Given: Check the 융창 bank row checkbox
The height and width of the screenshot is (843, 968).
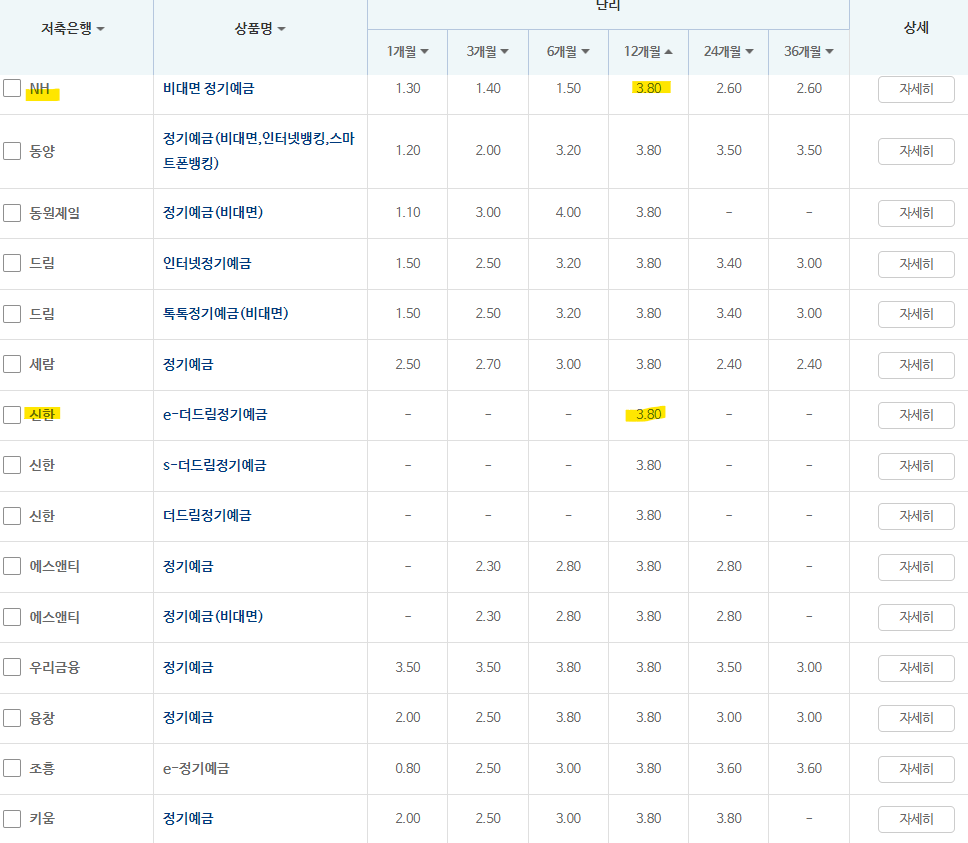Looking at the screenshot, I should click(12, 718).
